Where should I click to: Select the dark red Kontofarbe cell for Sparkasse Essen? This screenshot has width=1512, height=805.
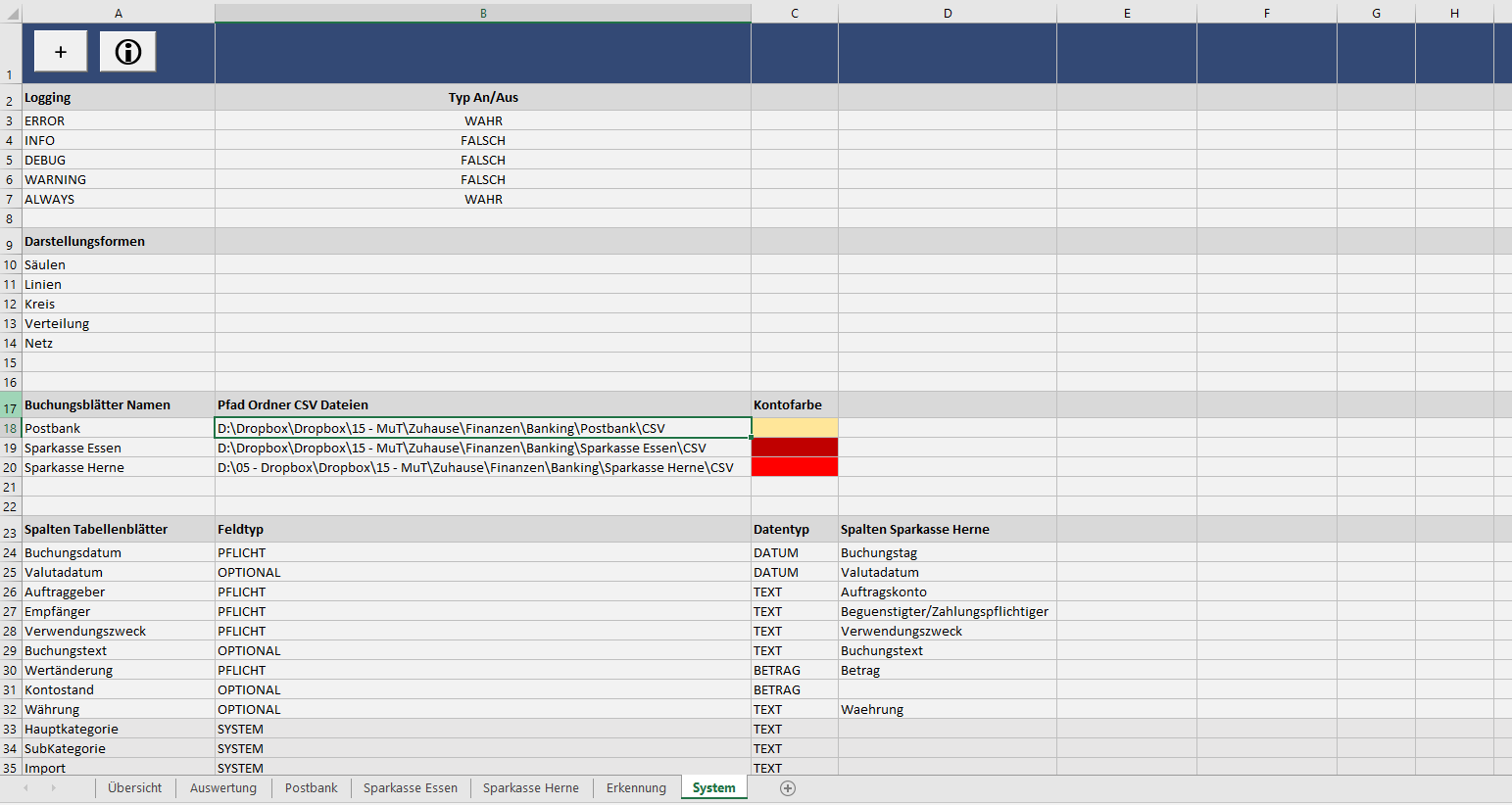click(x=795, y=448)
